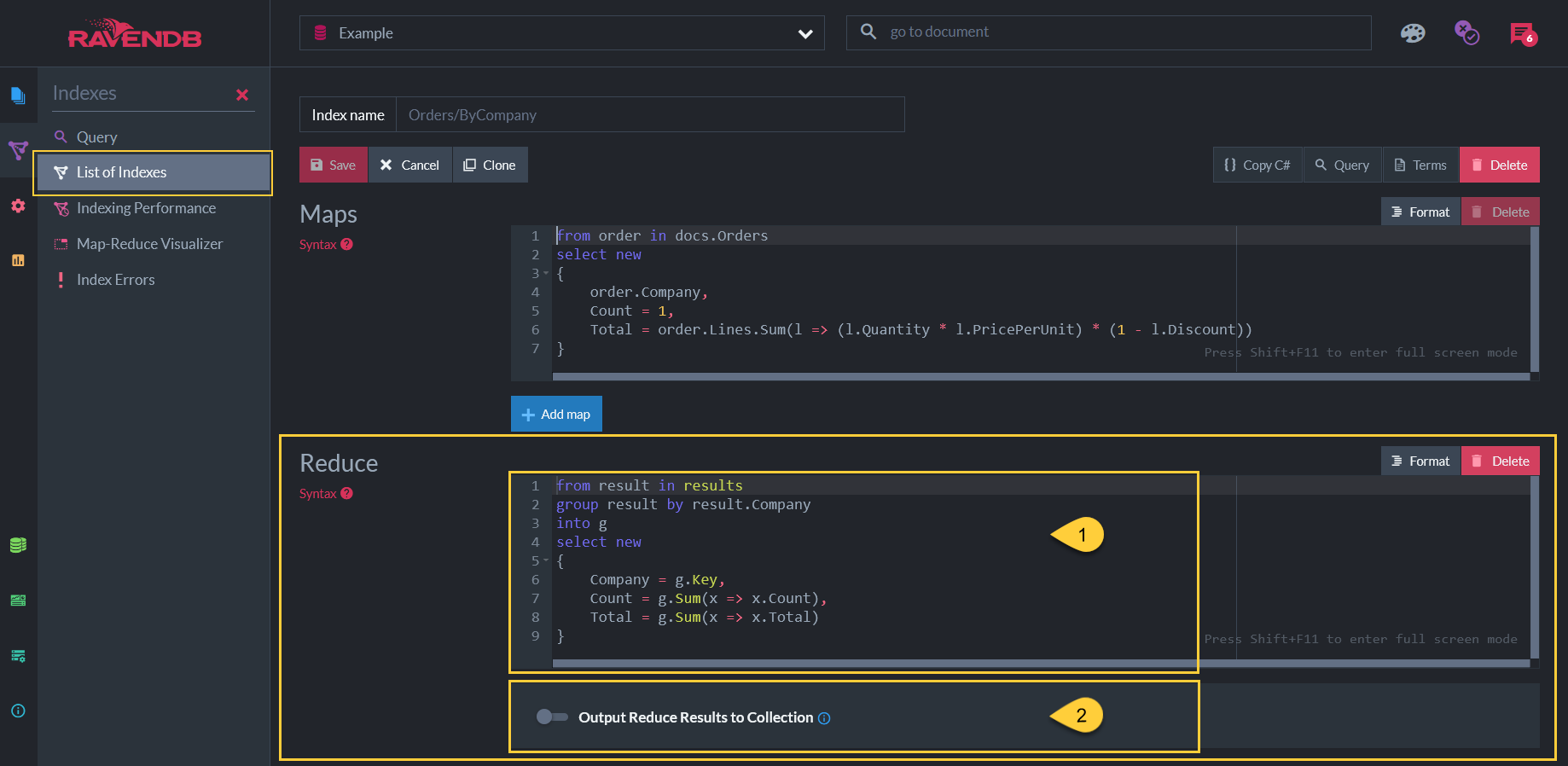Select Query in the Indexes menu
1568x766 pixels.
pyautogui.click(x=97, y=136)
